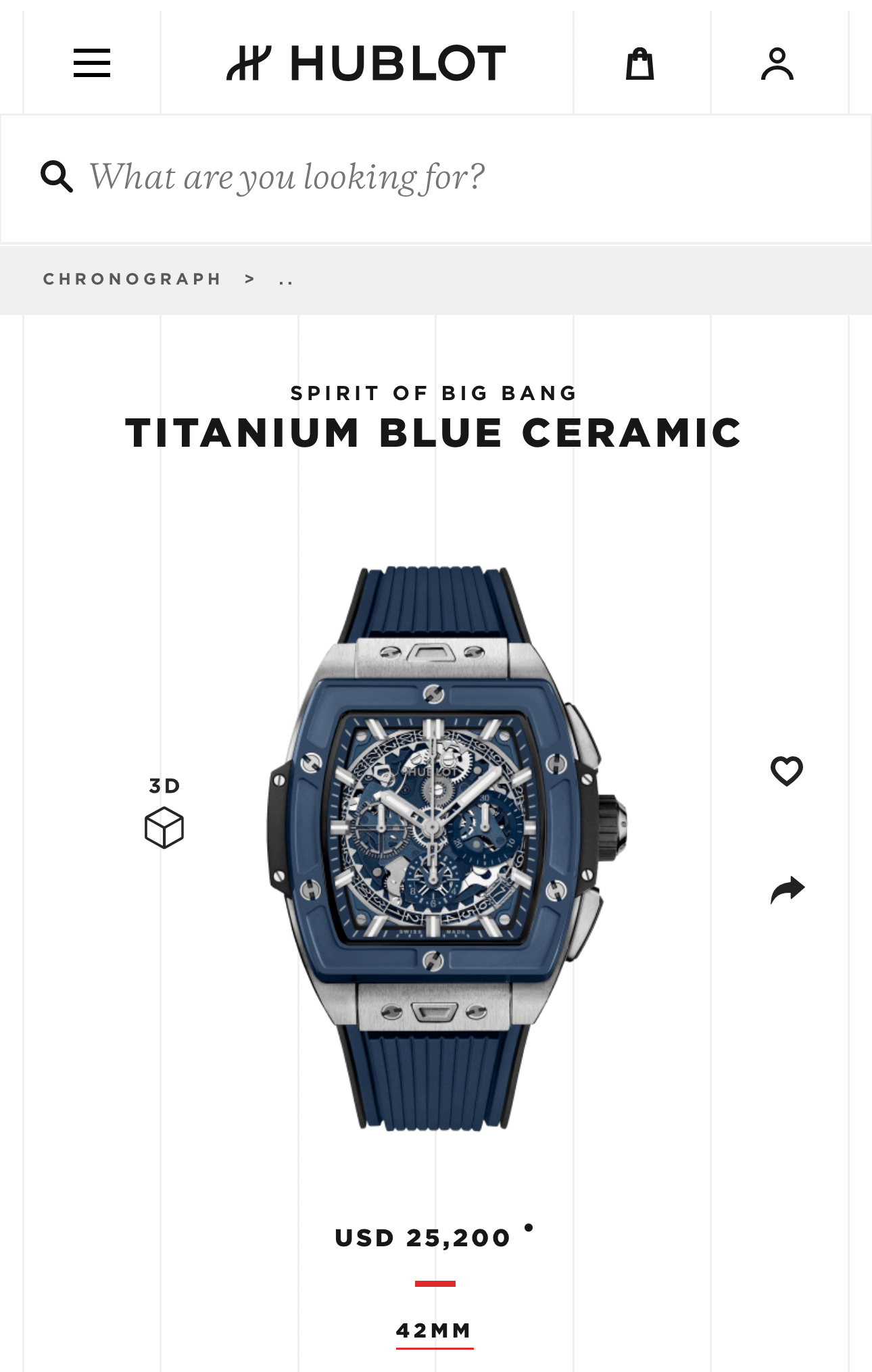This screenshot has width=872, height=1372.
Task: Click the 3D label text
Action: tap(165, 785)
